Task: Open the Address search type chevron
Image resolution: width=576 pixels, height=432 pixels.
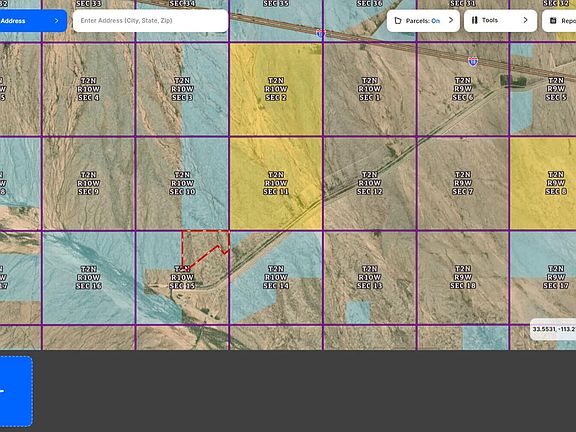Action: point(56,21)
